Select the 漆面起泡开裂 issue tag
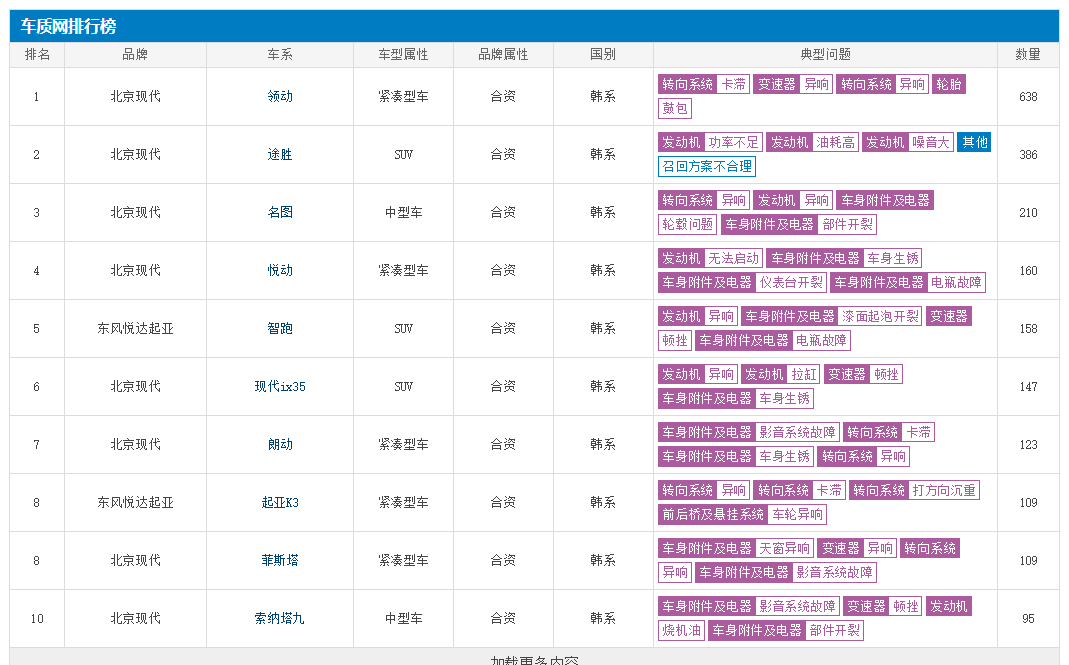 coord(880,316)
